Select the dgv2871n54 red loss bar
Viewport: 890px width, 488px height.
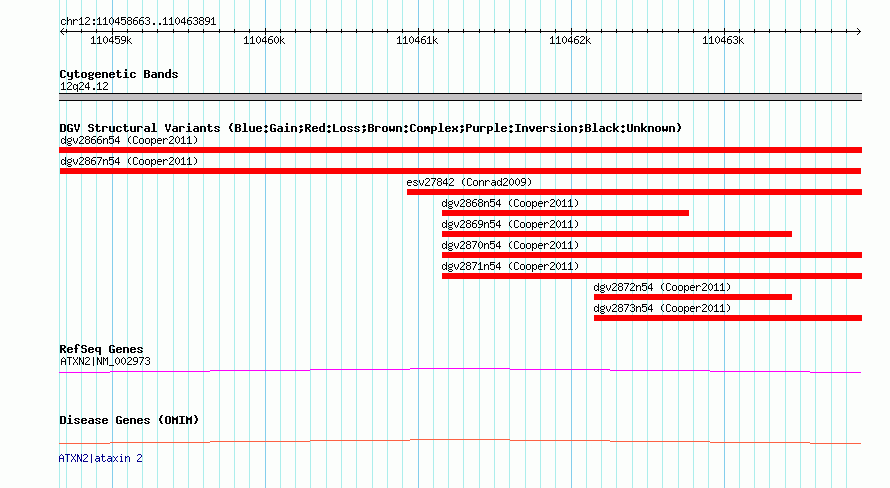pyautogui.click(x=652, y=276)
